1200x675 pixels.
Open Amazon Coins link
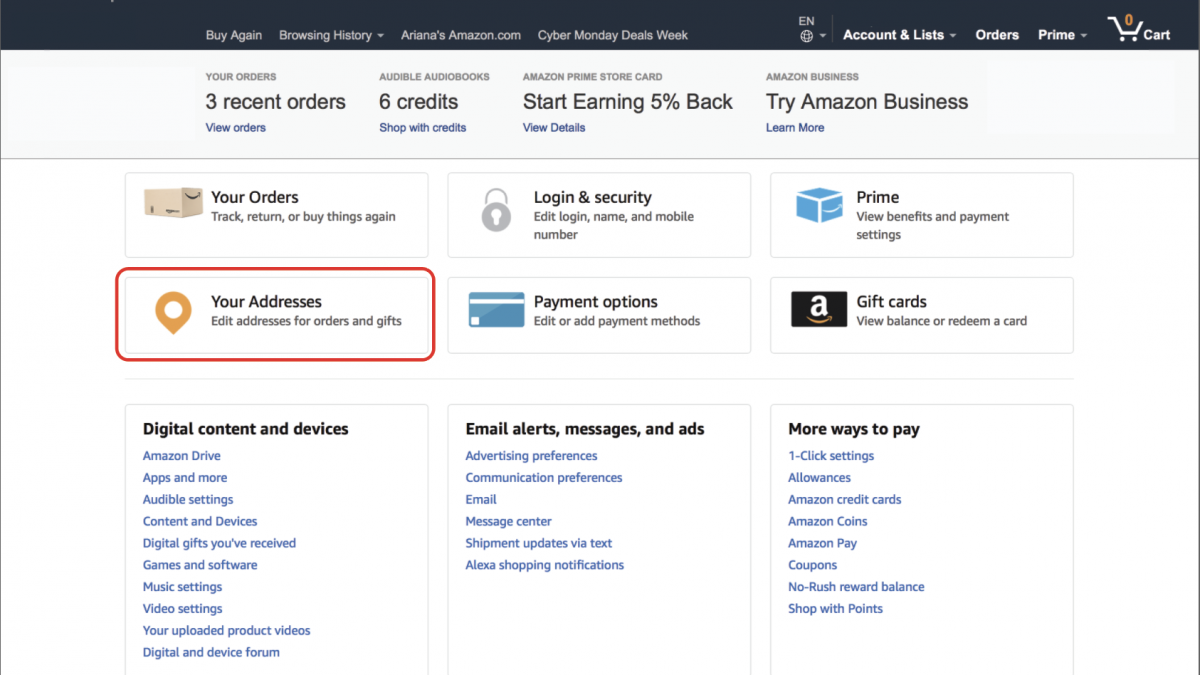coord(828,522)
